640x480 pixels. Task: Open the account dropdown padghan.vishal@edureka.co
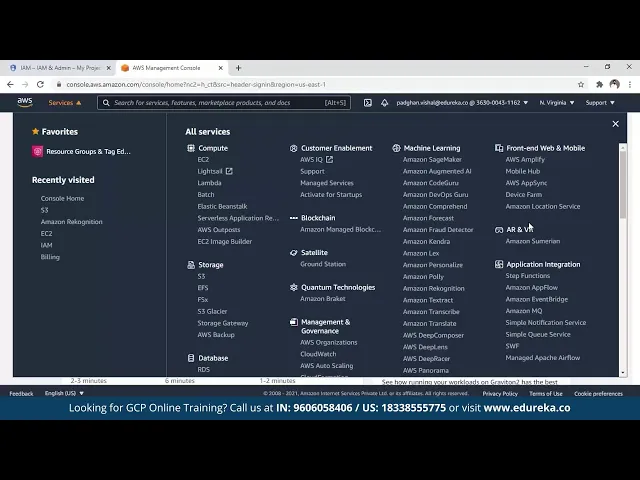462,103
